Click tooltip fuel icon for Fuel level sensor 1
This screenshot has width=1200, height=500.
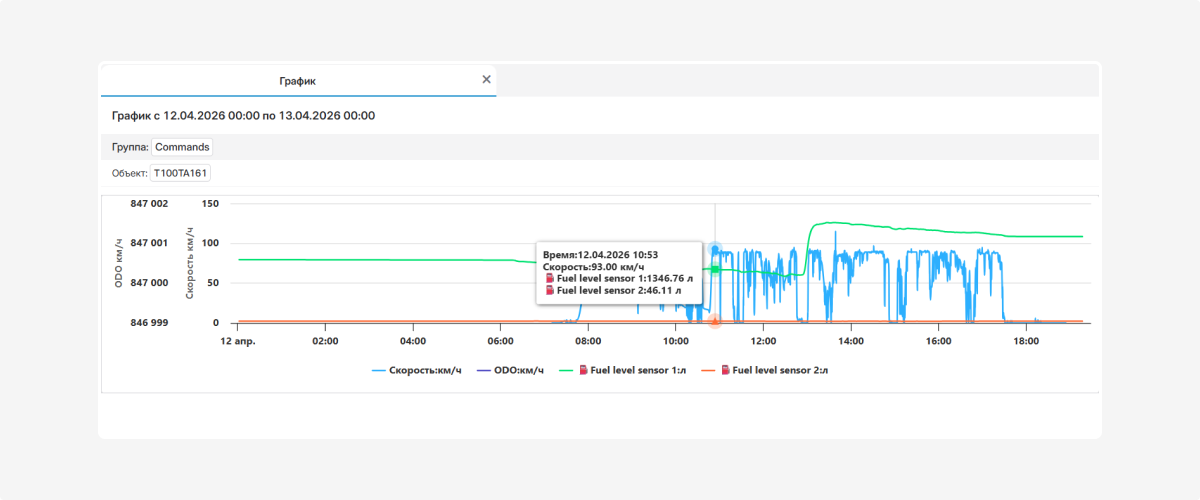[x=550, y=279]
